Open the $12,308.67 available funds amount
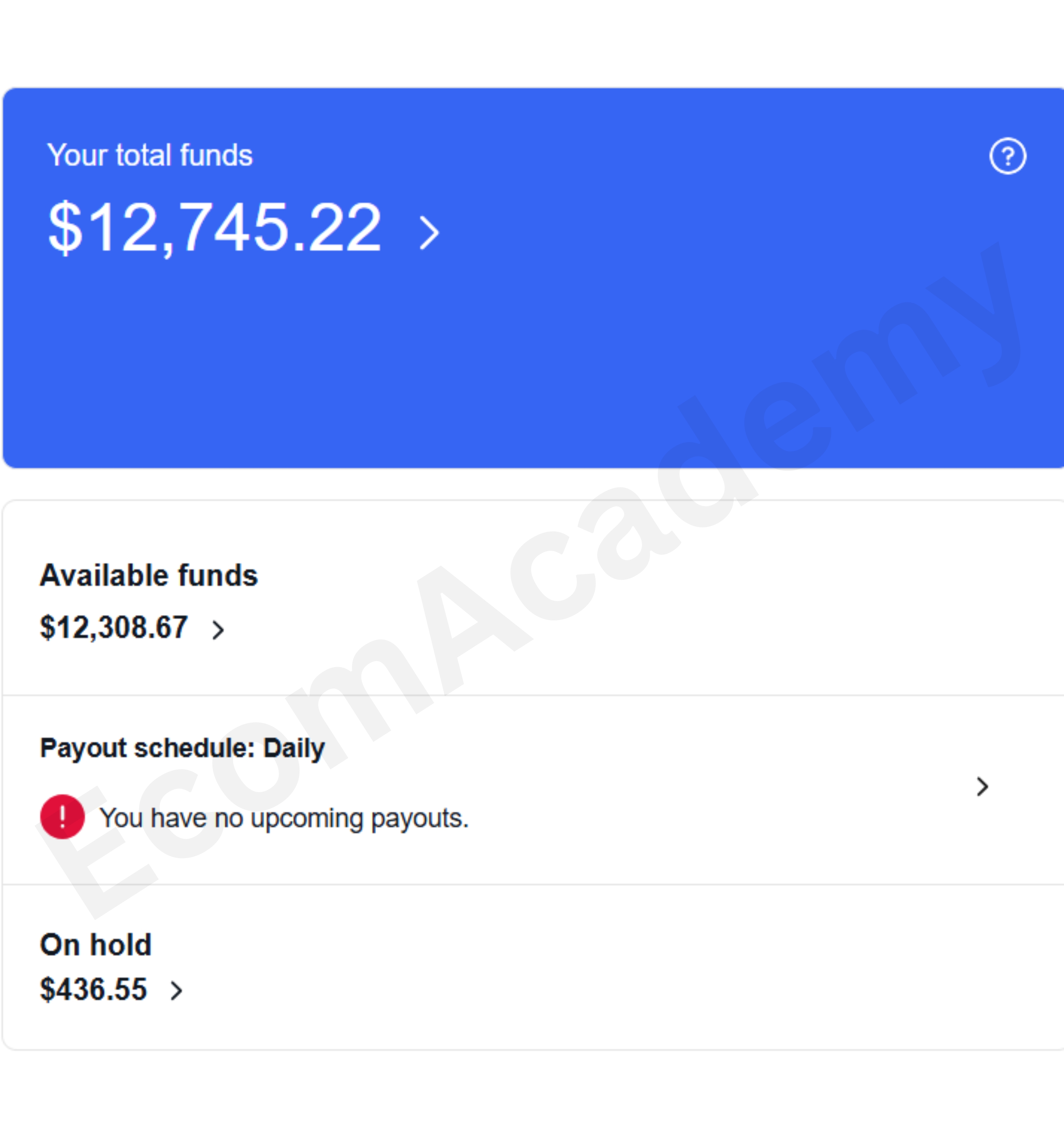The image size is (1064, 1139). pyautogui.click(x=113, y=627)
